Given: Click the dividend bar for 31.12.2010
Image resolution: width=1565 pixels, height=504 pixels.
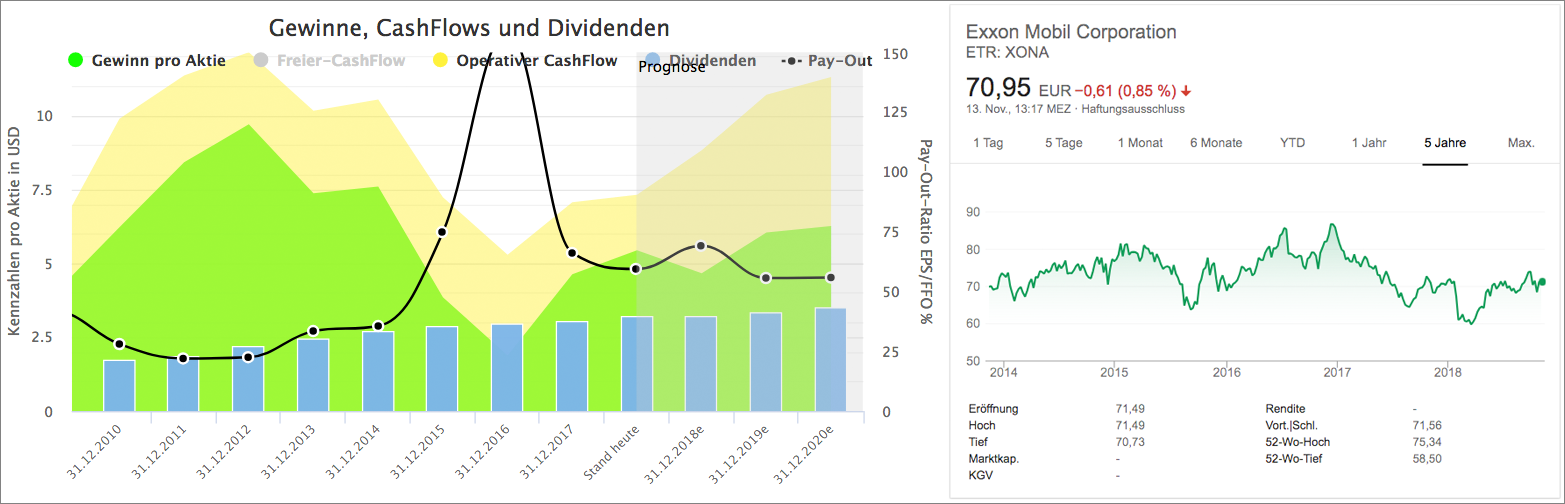Looking at the screenshot, I should tap(119, 386).
